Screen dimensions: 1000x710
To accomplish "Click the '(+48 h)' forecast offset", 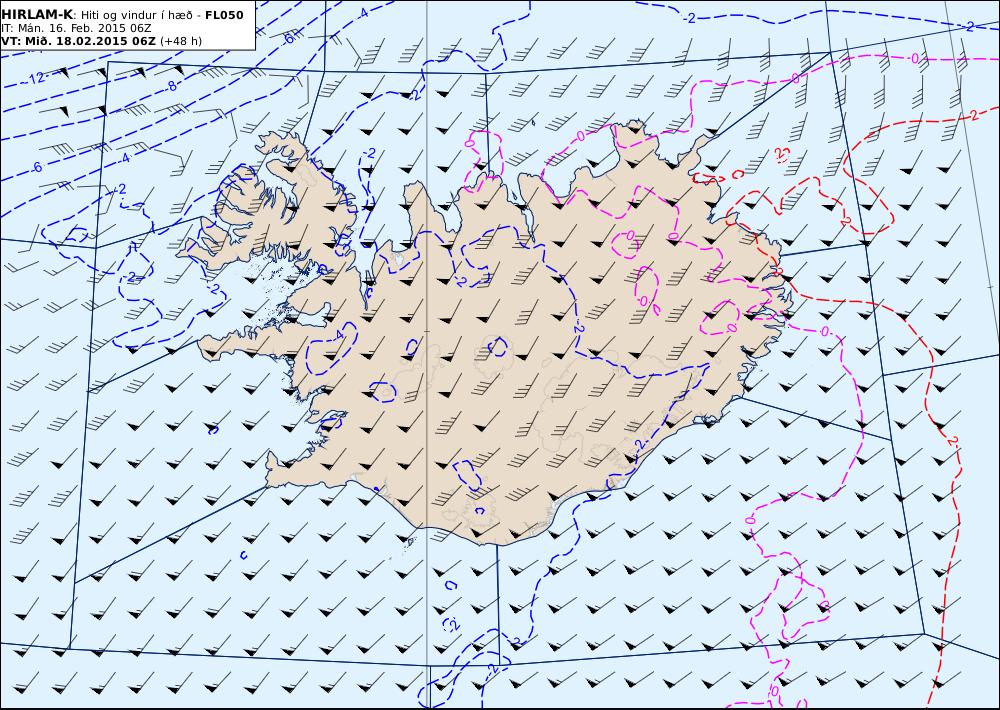I will click(181, 41).
